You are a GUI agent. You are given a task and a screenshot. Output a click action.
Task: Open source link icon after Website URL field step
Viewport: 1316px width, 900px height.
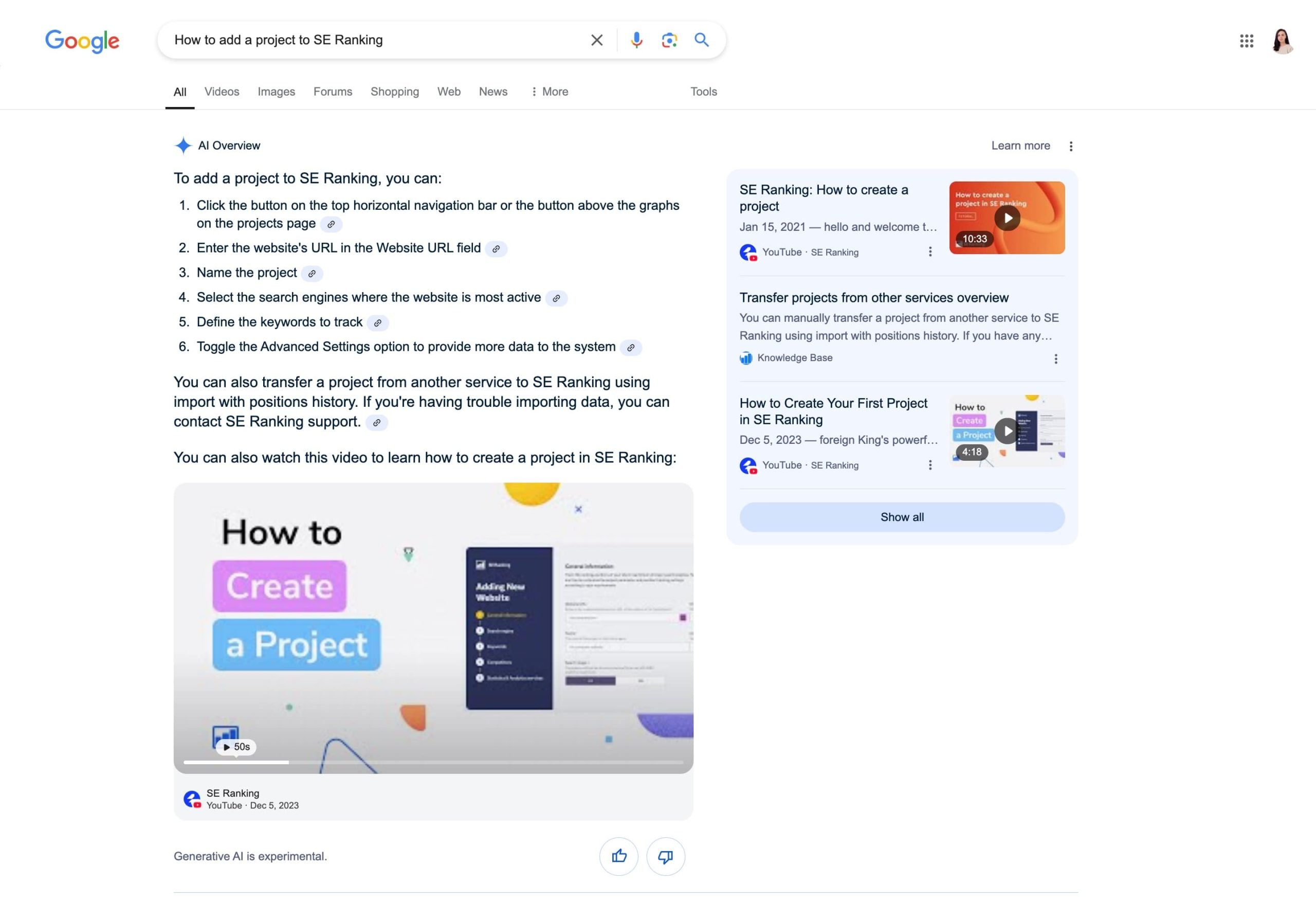(496, 248)
